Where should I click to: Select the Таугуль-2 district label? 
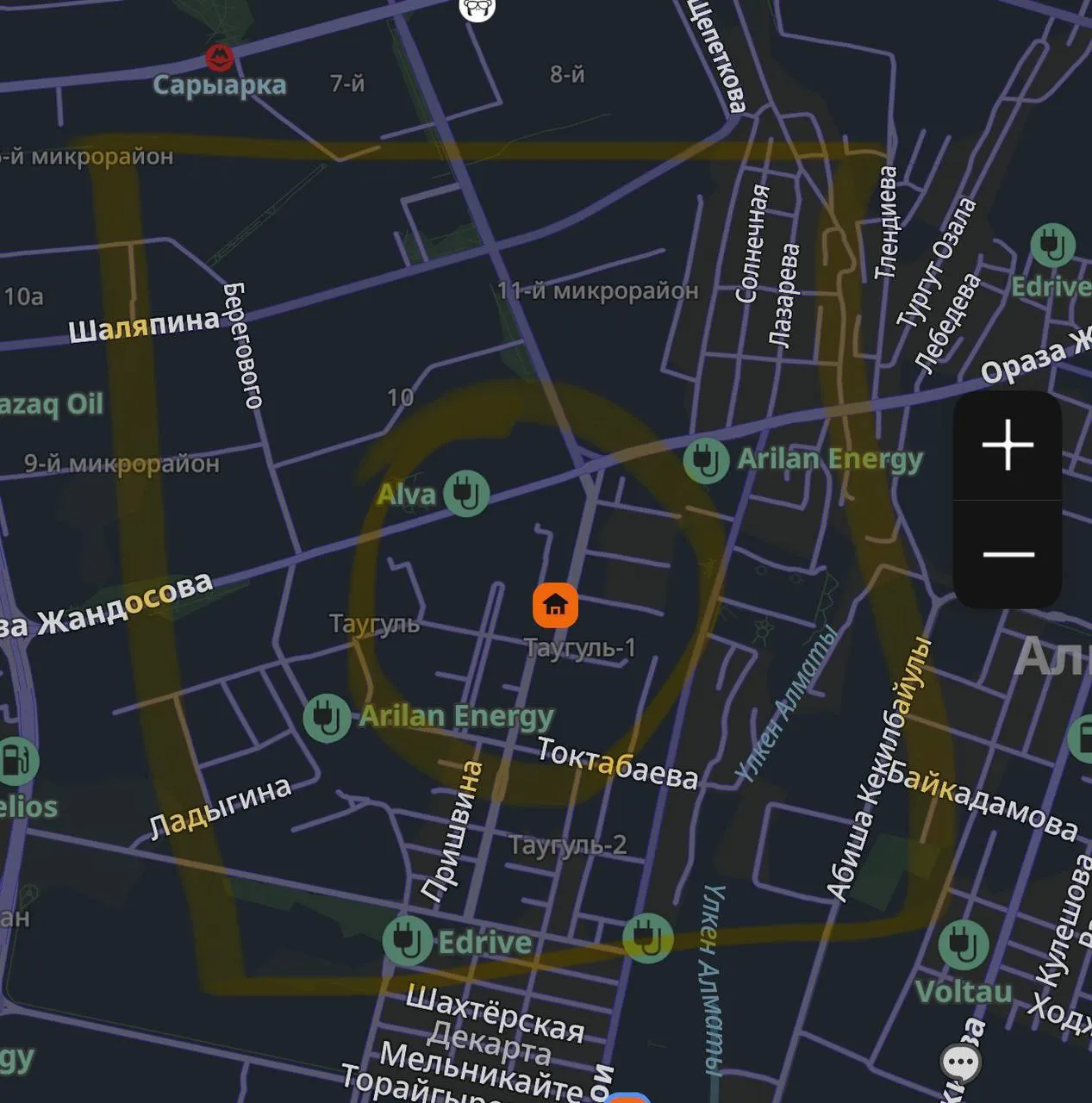point(567,844)
